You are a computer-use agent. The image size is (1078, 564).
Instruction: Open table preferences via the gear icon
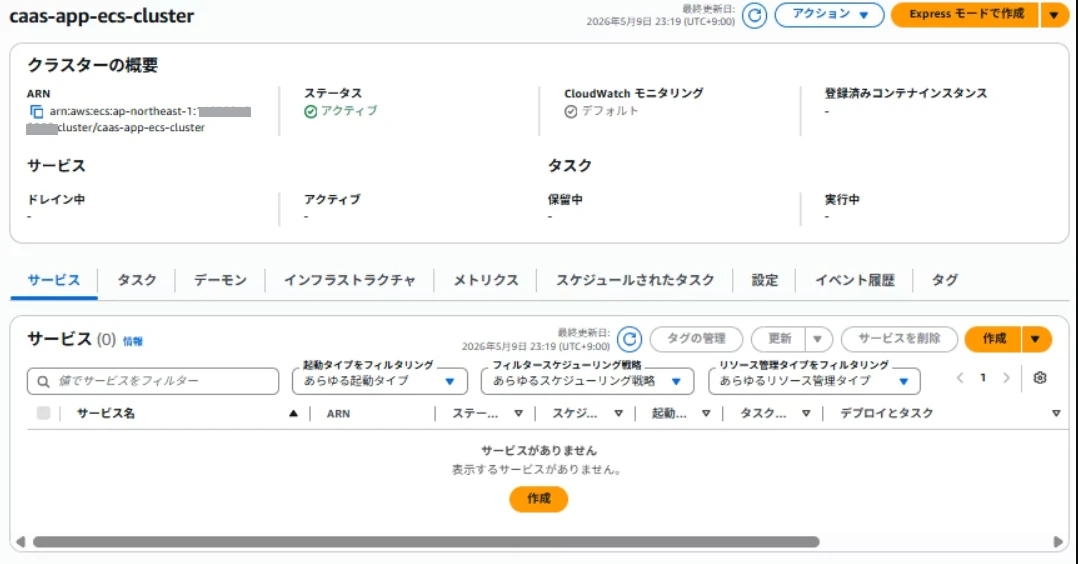pyautogui.click(x=1040, y=378)
